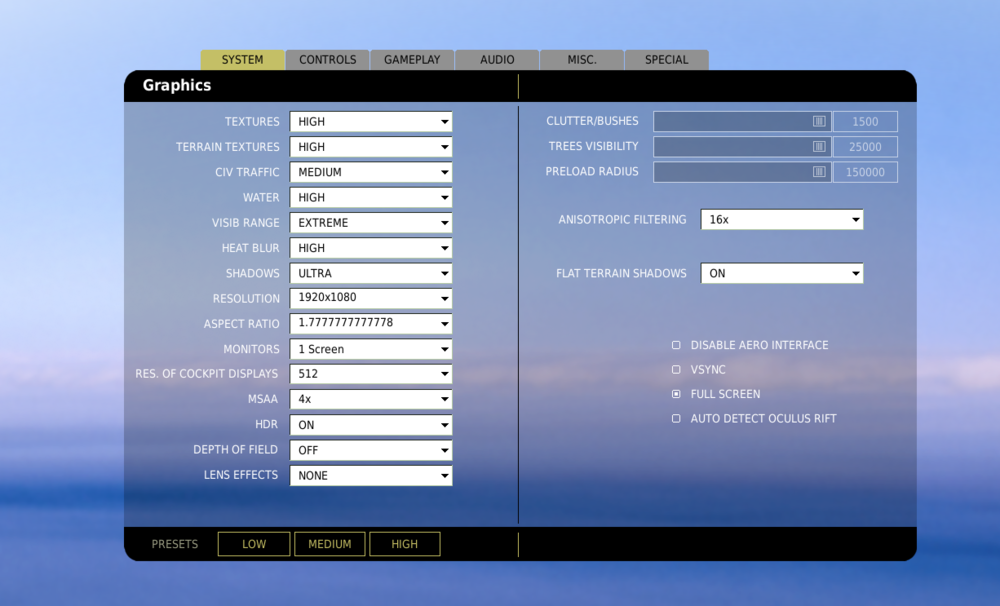Enable VSYNC
The height and width of the screenshot is (606, 1000).
click(x=676, y=369)
